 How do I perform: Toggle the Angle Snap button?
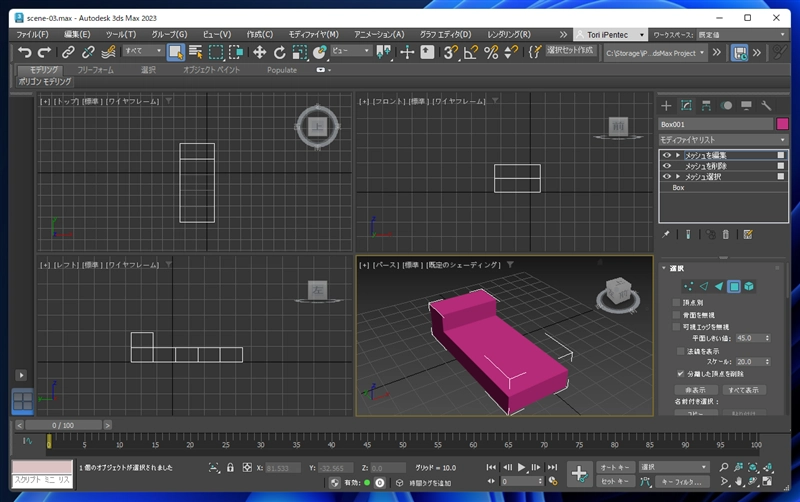click(470, 52)
